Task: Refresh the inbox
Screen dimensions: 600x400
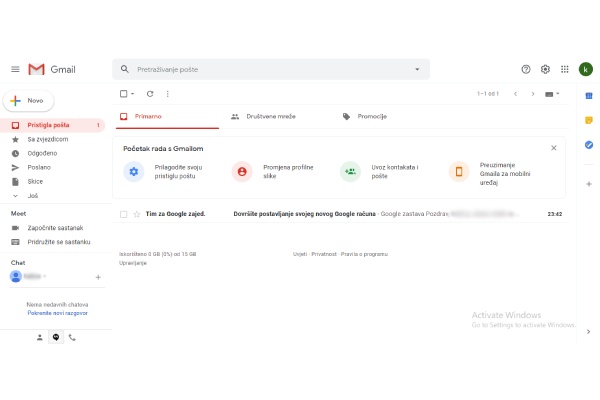Action: (x=150, y=94)
